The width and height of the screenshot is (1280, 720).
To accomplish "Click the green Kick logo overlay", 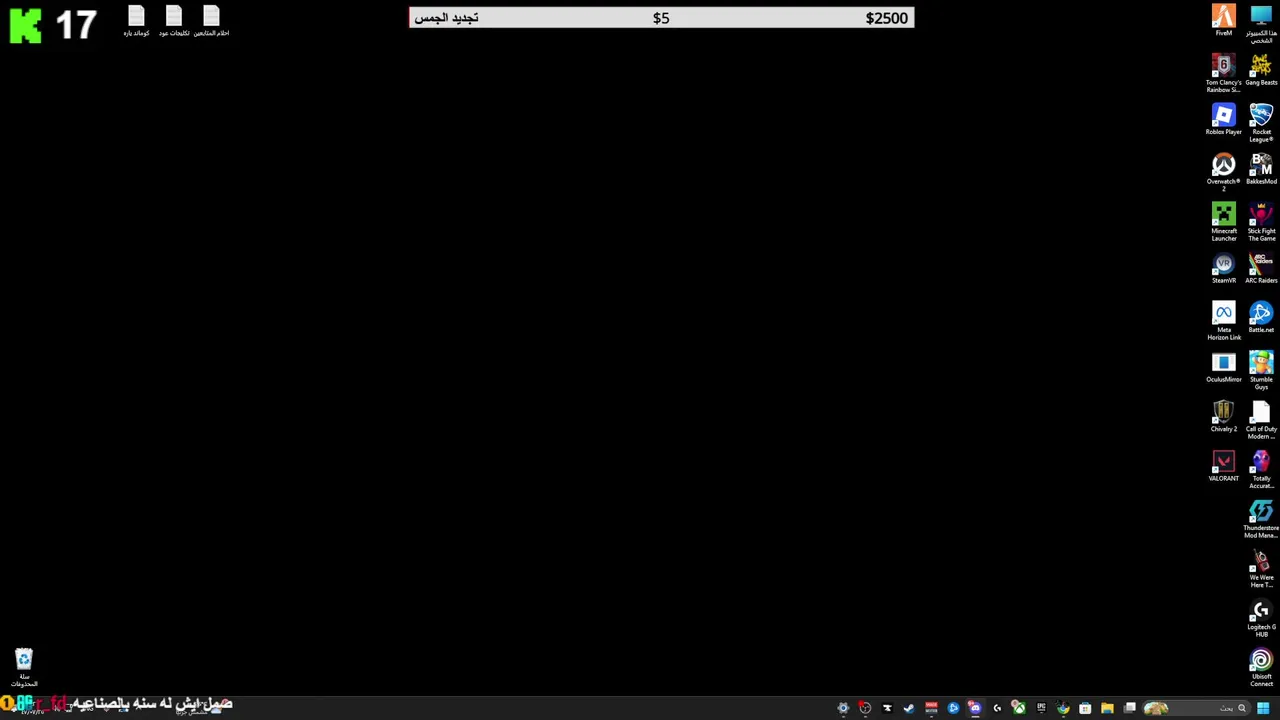I will 25,24.
